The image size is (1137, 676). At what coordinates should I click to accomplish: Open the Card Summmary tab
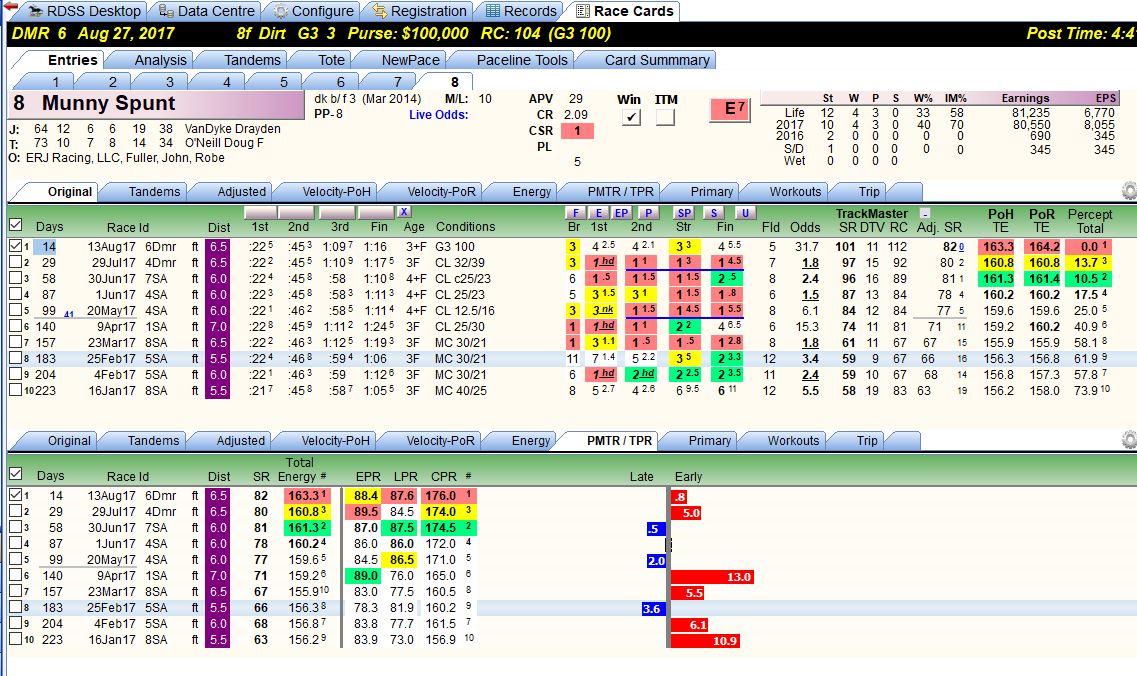(x=657, y=60)
